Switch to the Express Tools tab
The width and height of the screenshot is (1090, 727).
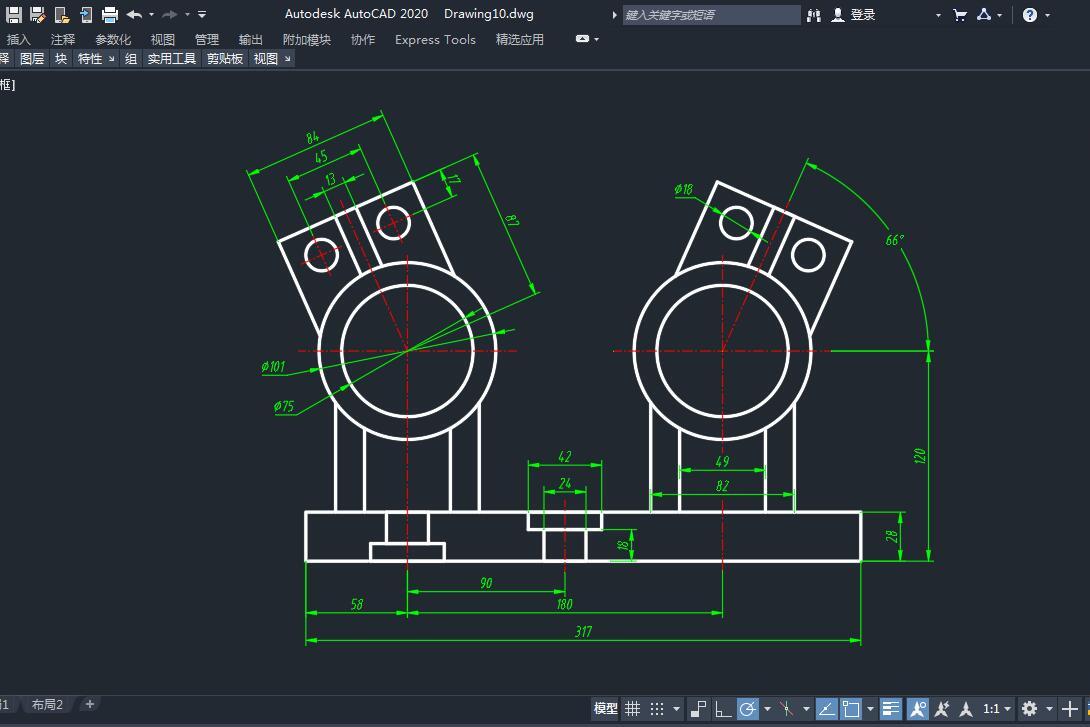435,40
